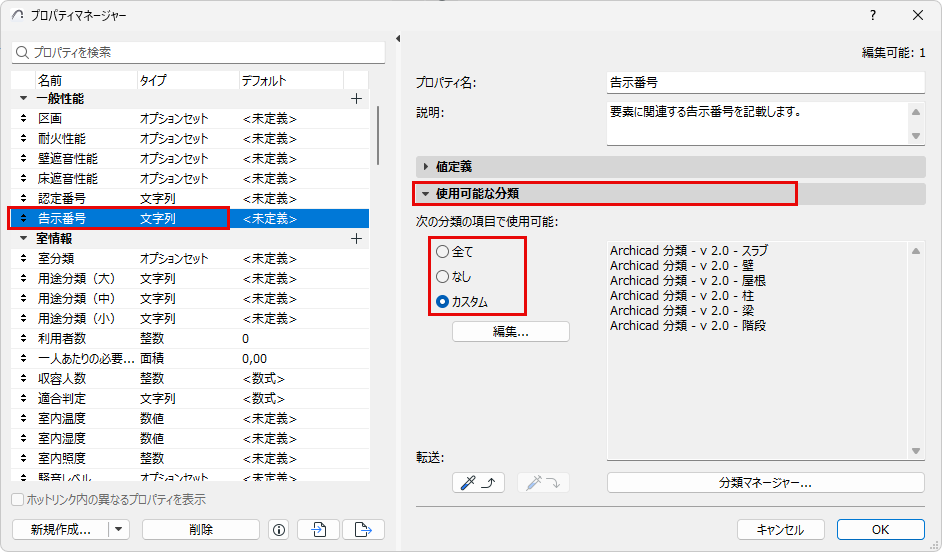The height and width of the screenshot is (552, 942).
Task: Click the reorder handle of 認定番号 row
Action: pyautogui.click(x=23, y=198)
